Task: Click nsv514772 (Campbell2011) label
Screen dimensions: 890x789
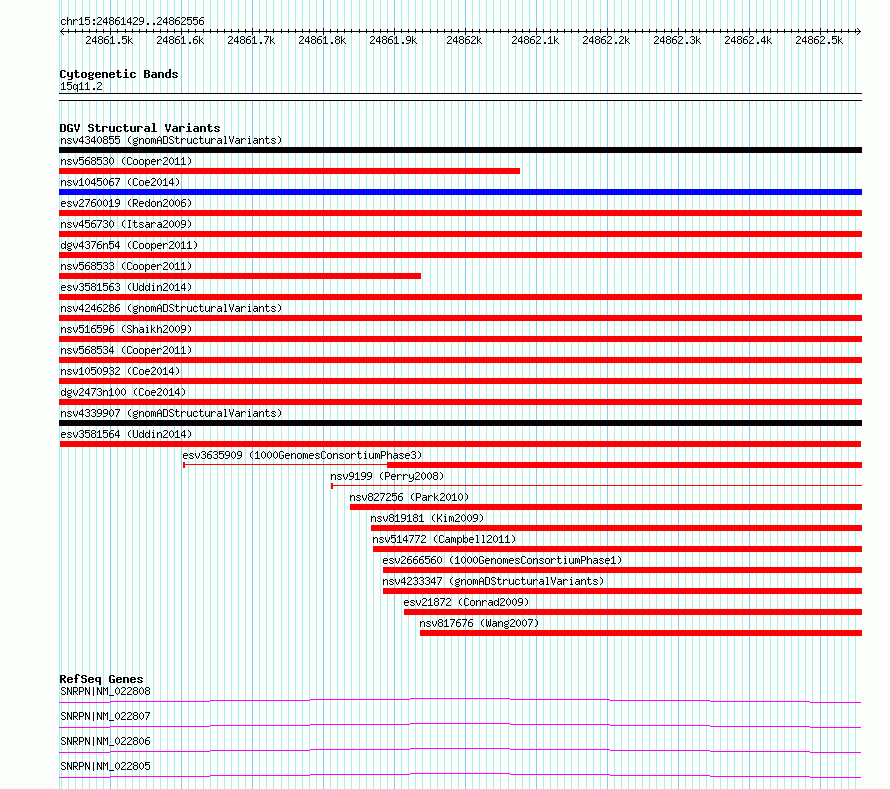Action: coord(444,539)
